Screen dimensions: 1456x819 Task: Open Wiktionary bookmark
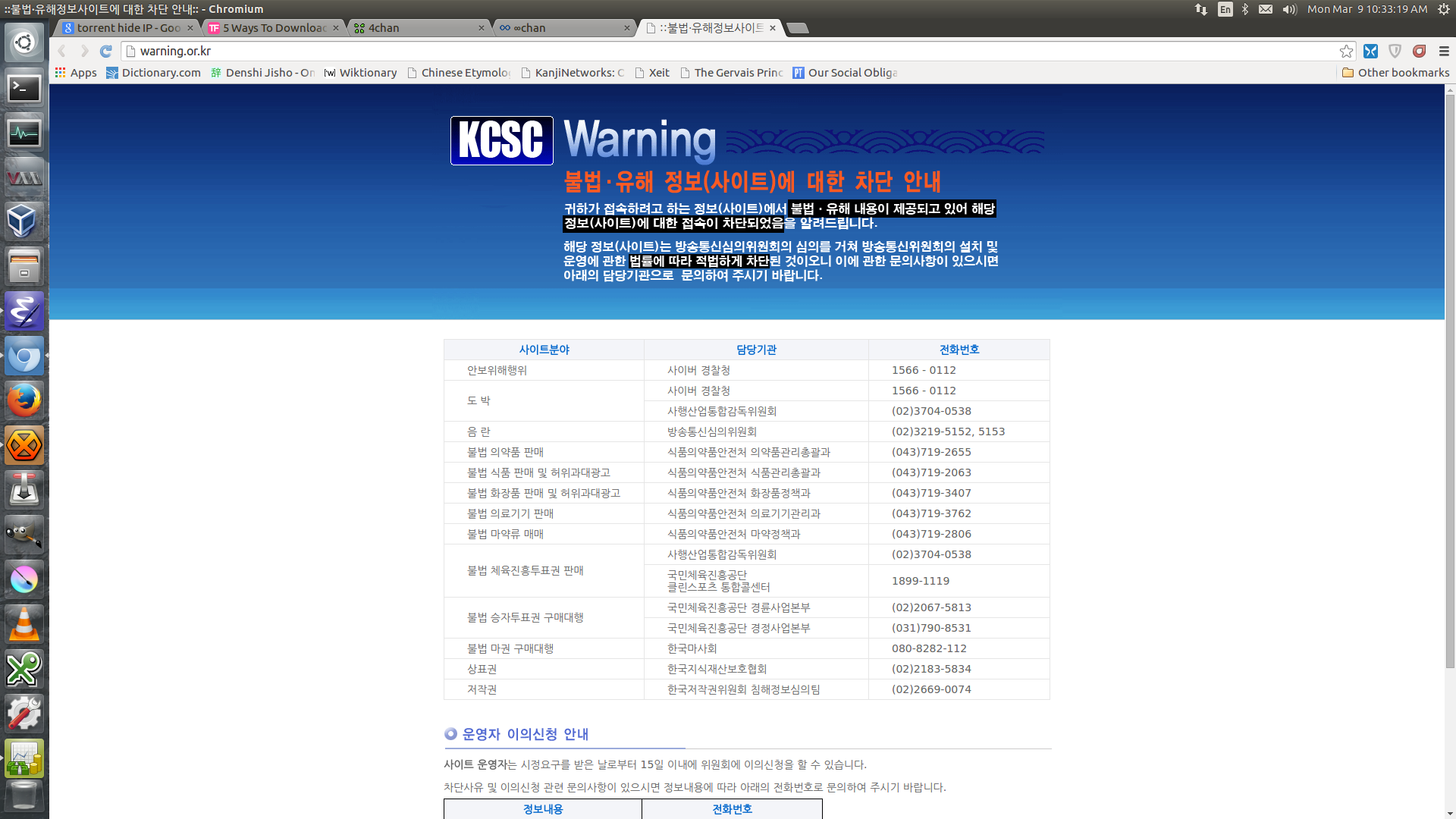[x=360, y=73]
